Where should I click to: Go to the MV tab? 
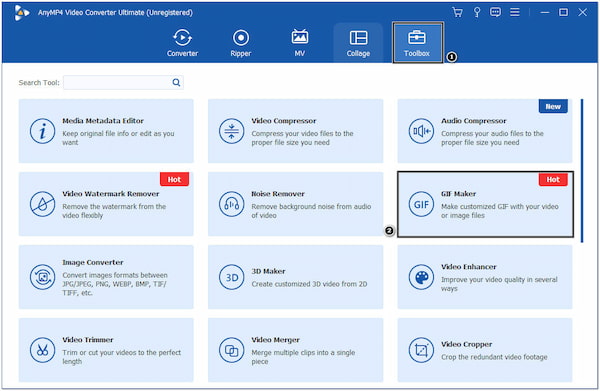coord(300,43)
